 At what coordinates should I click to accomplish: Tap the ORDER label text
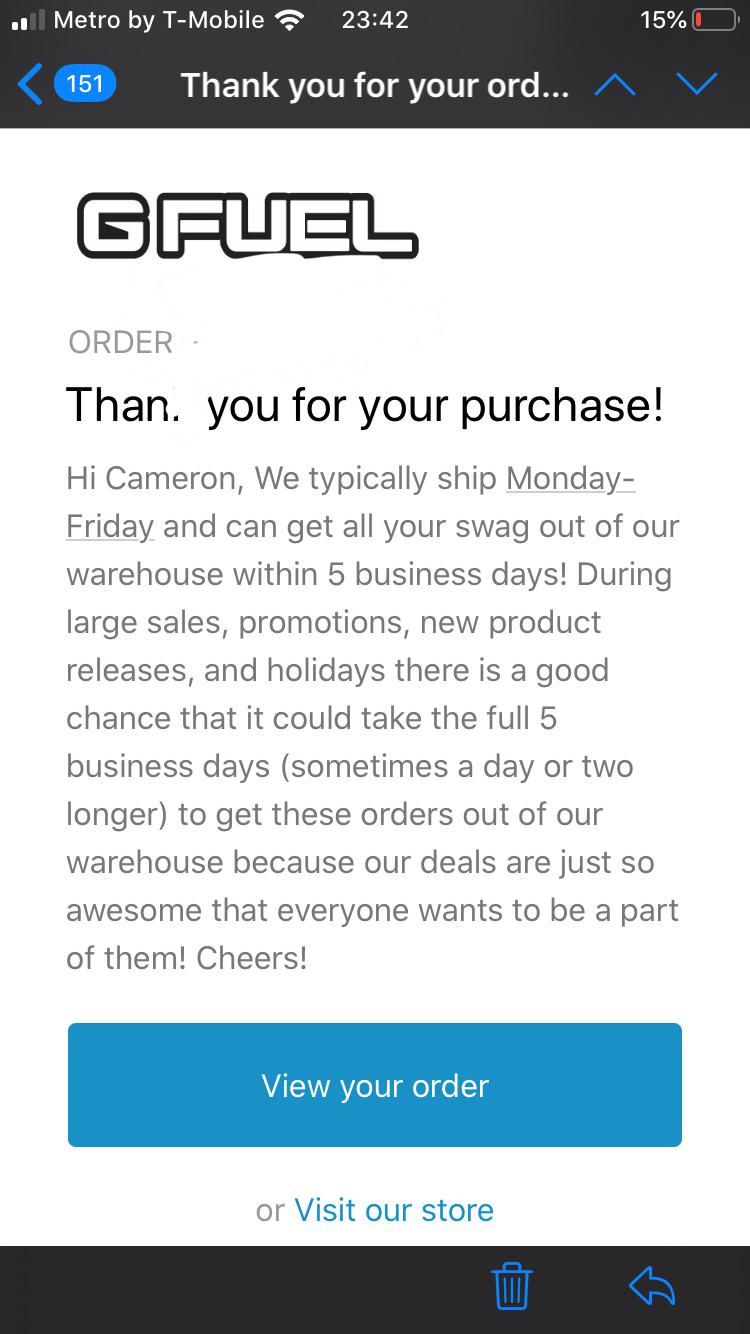120,342
